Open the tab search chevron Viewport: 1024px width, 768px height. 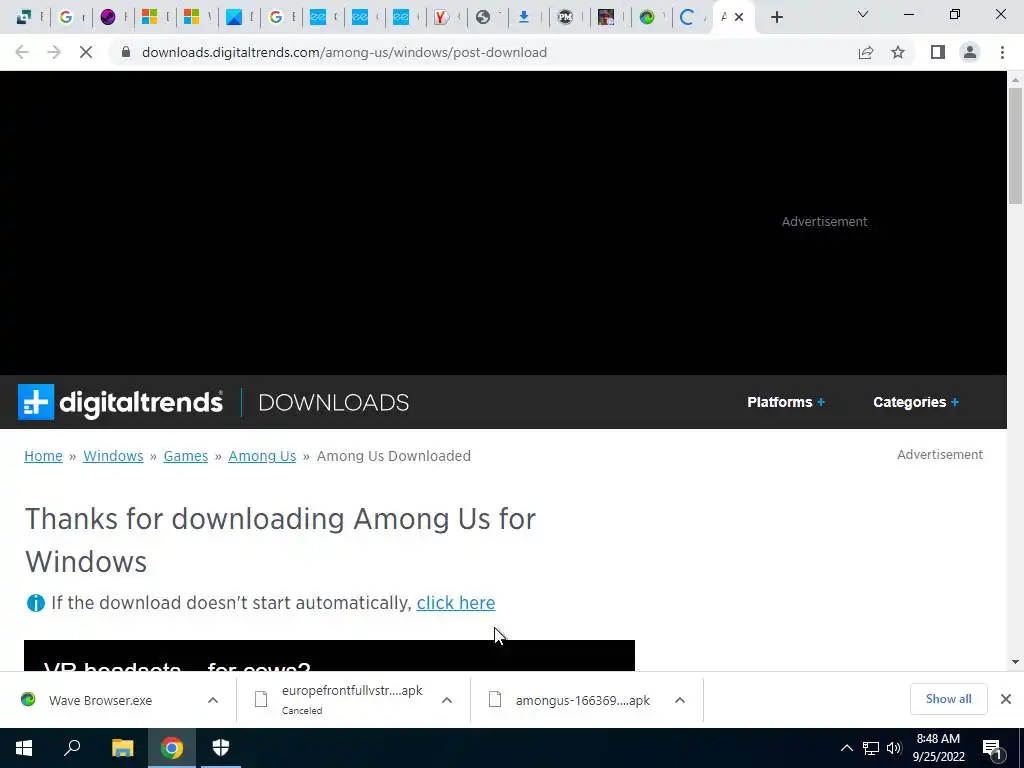coord(863,14)
